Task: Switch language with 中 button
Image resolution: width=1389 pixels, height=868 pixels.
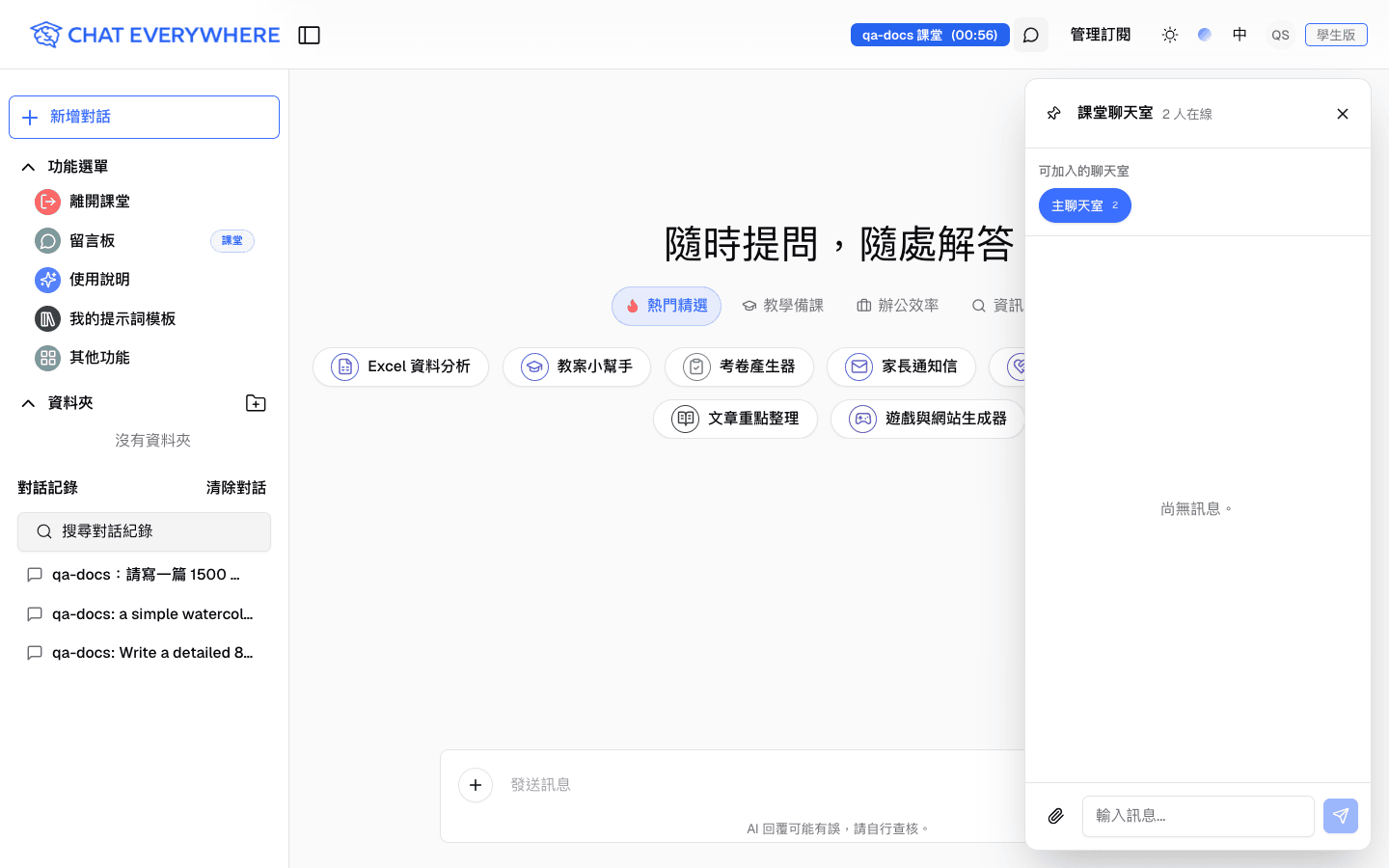Action: point(1239,35)
